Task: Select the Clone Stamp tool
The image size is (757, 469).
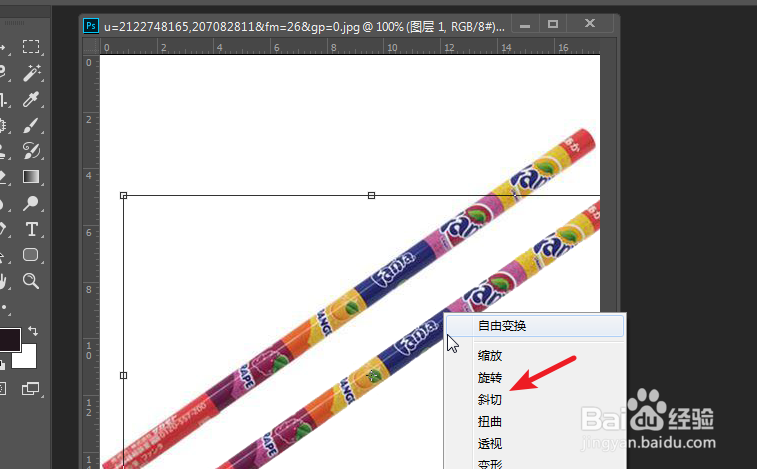Action: click(4, 151)
